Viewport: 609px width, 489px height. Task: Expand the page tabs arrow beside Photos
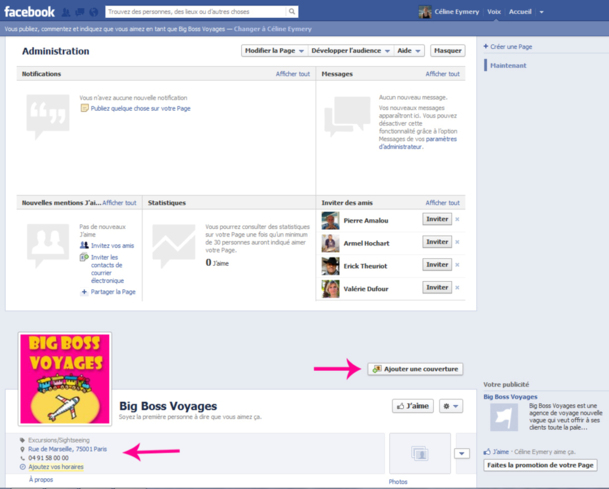(461, 453)
